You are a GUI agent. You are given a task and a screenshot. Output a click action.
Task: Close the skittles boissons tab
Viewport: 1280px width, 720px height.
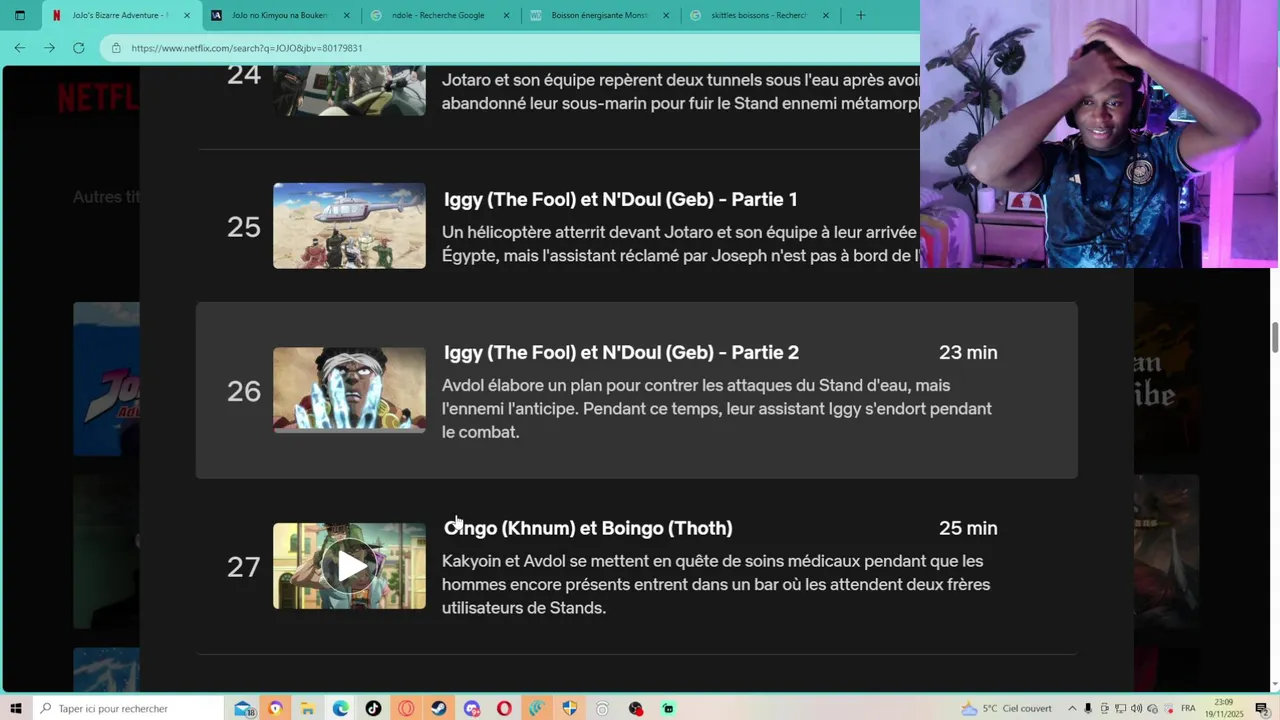pos(826,15)
